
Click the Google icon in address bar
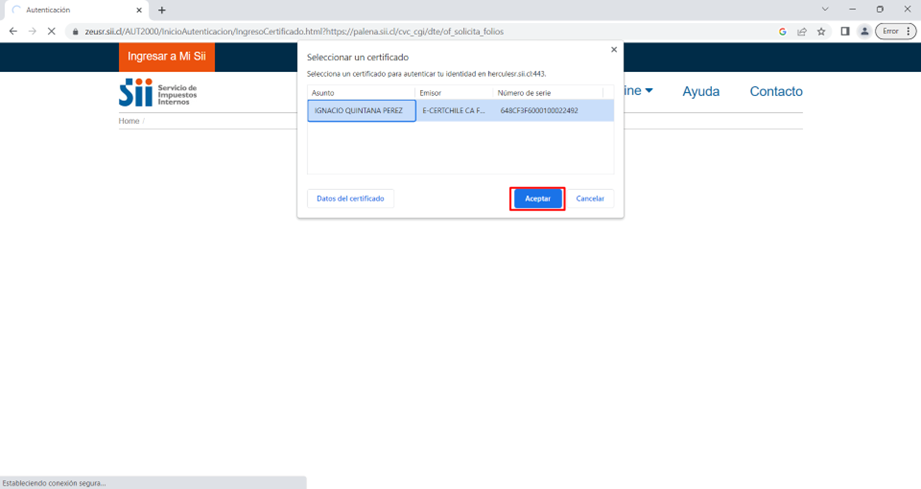pyautogui.click(x=782, y=31)
